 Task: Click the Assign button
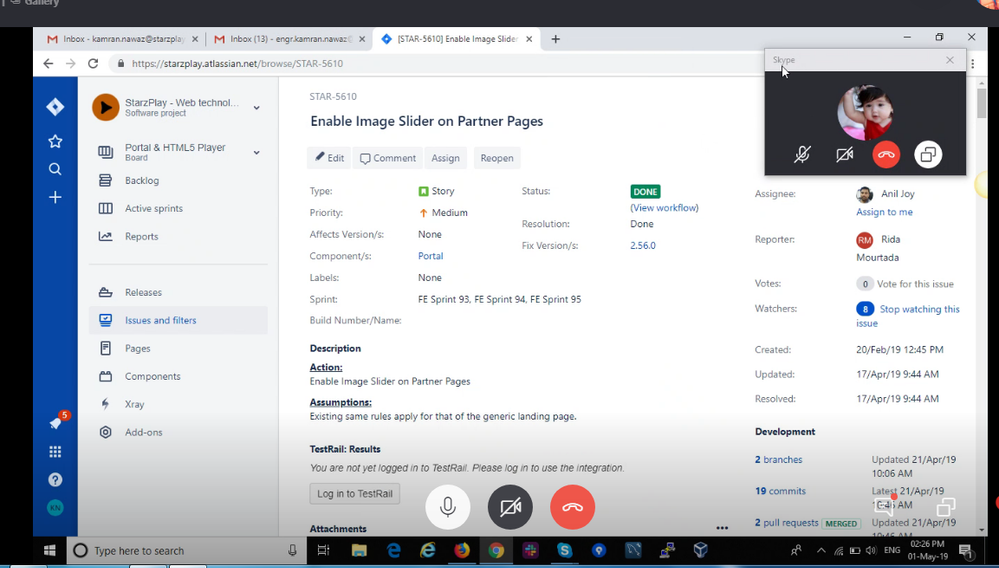tap(445, 158)
